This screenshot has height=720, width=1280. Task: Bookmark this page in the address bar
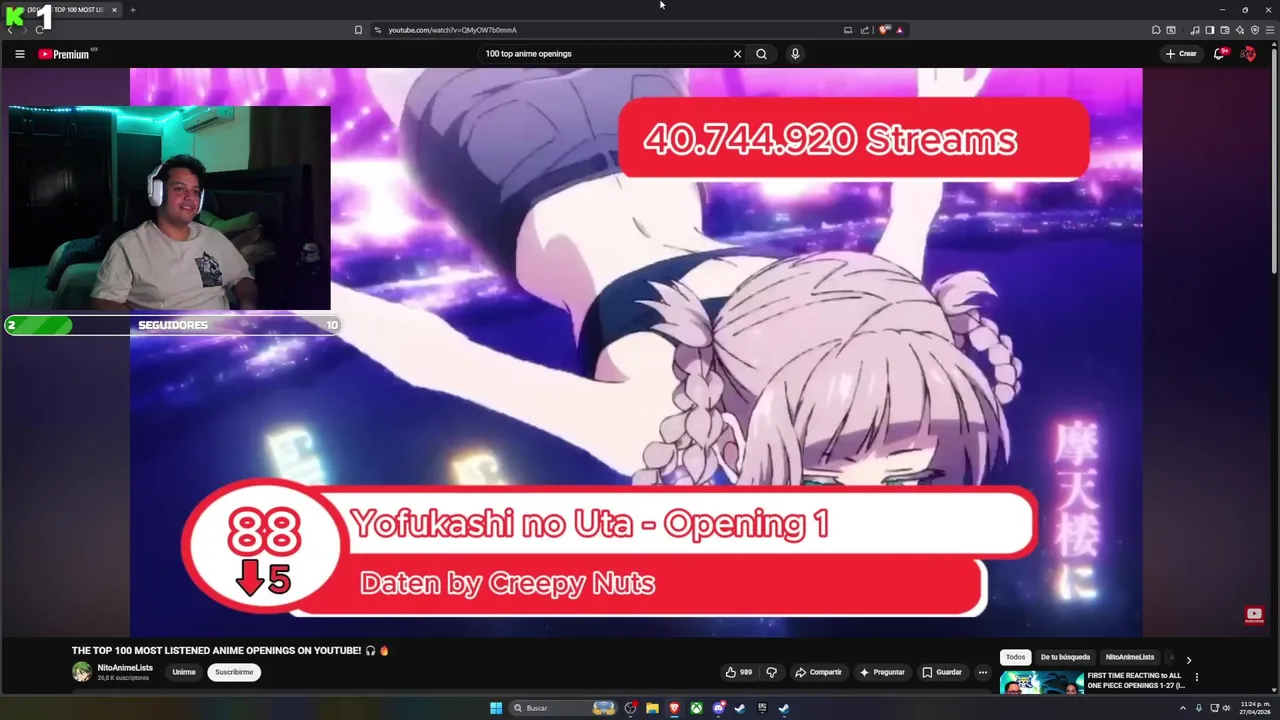click(358, 30)
